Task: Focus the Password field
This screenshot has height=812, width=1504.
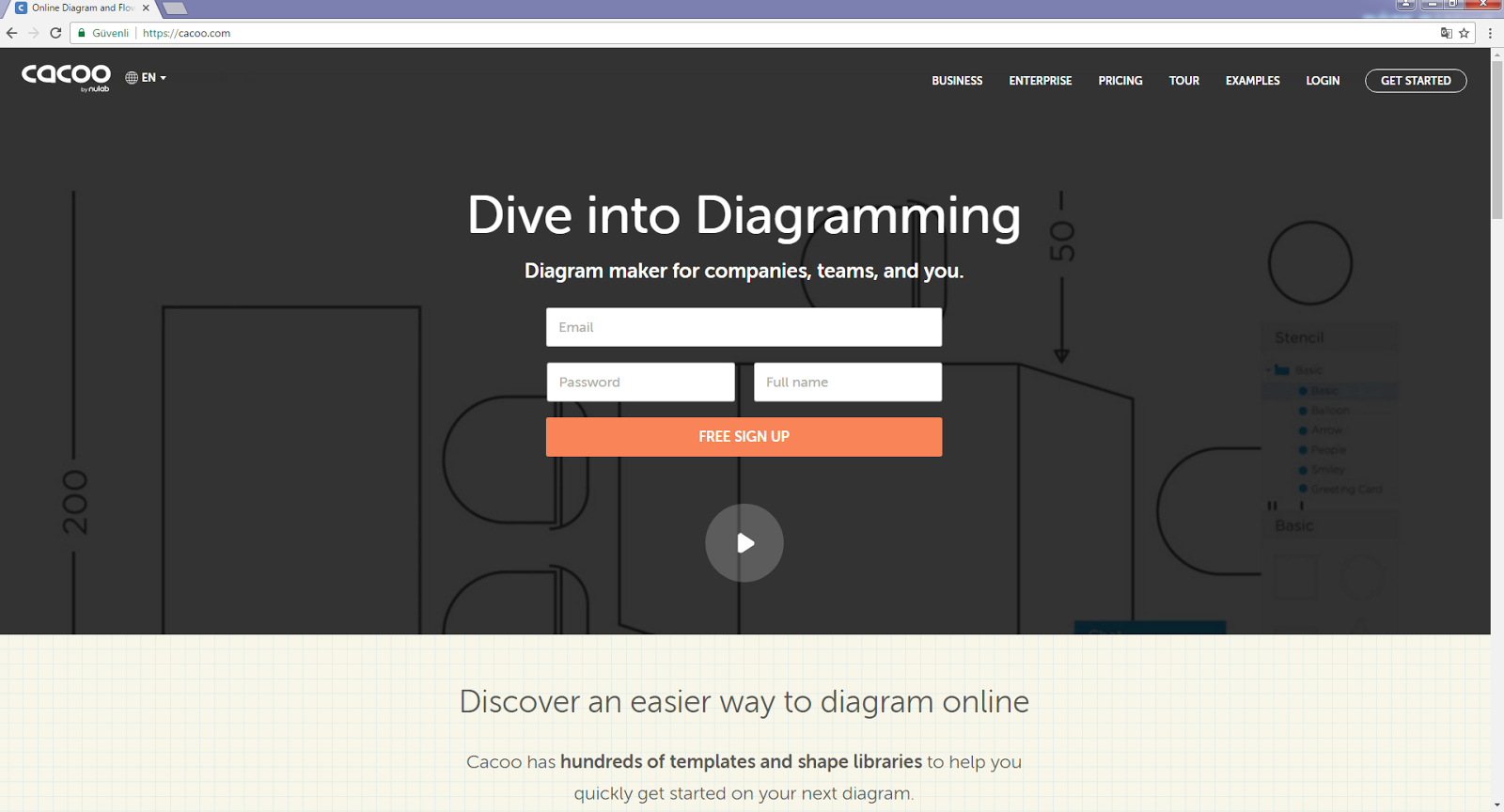Action: point(640,383)
